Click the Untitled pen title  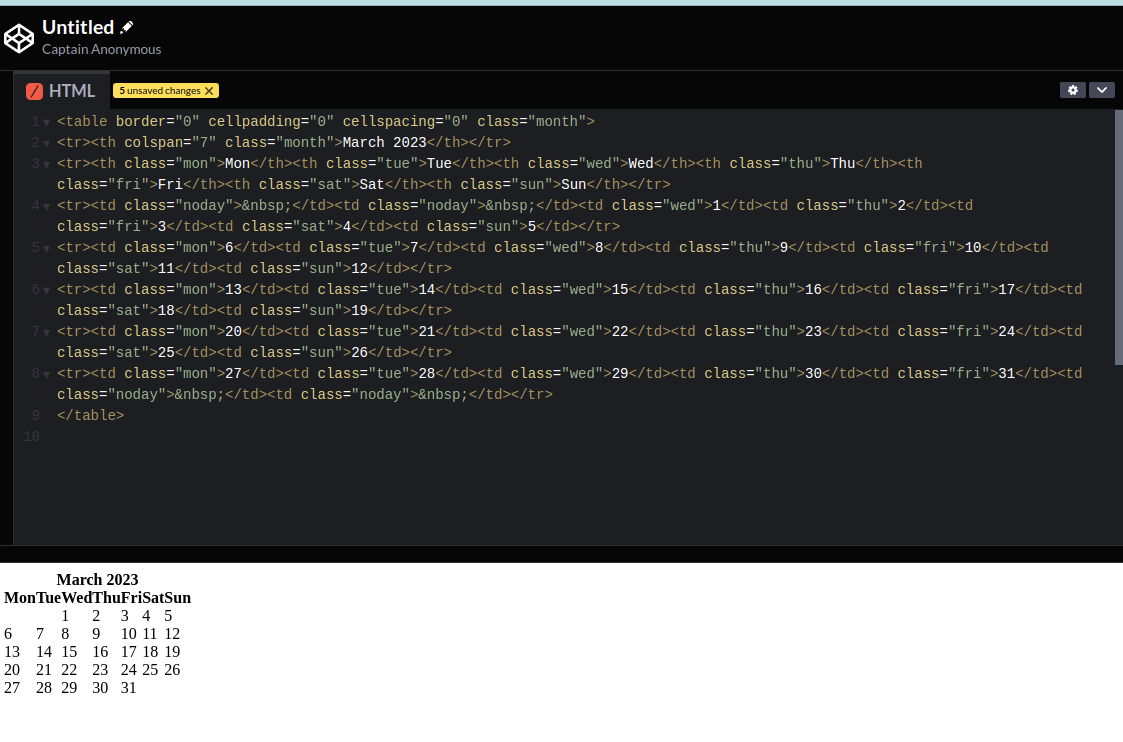(78, 27)
